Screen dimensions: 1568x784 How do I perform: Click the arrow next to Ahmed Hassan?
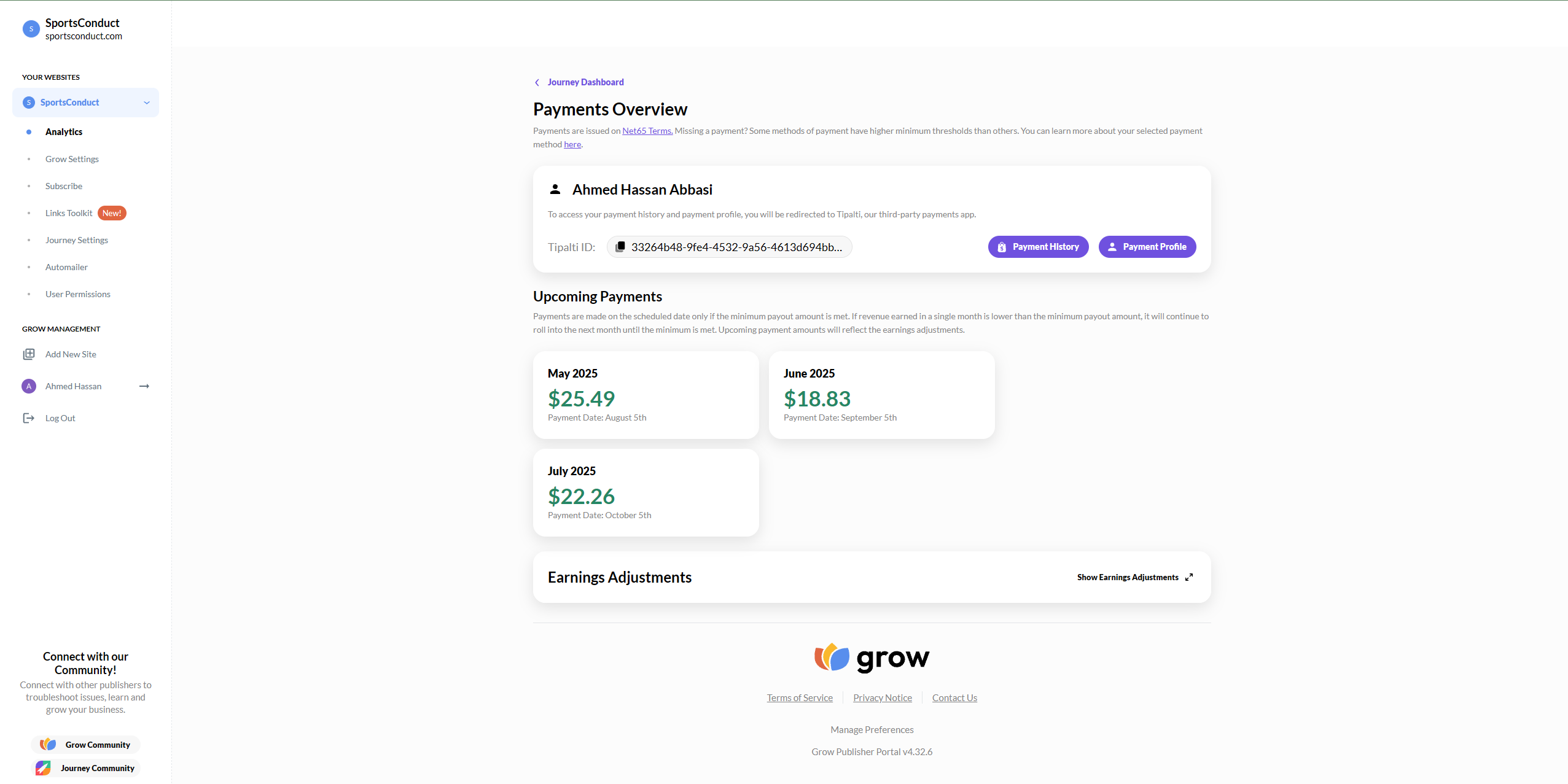[x=144, y=386]
